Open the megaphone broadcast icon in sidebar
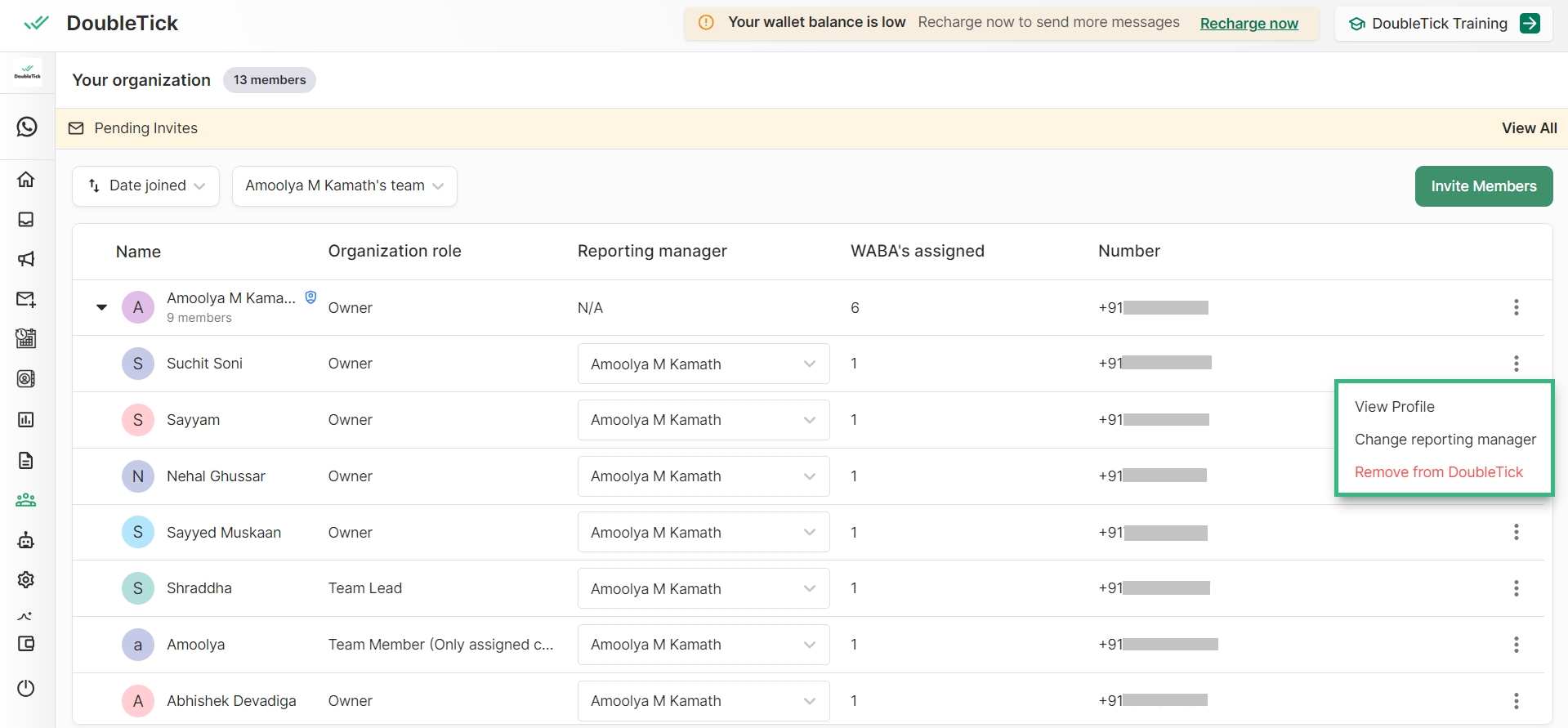 coord(26,259)
